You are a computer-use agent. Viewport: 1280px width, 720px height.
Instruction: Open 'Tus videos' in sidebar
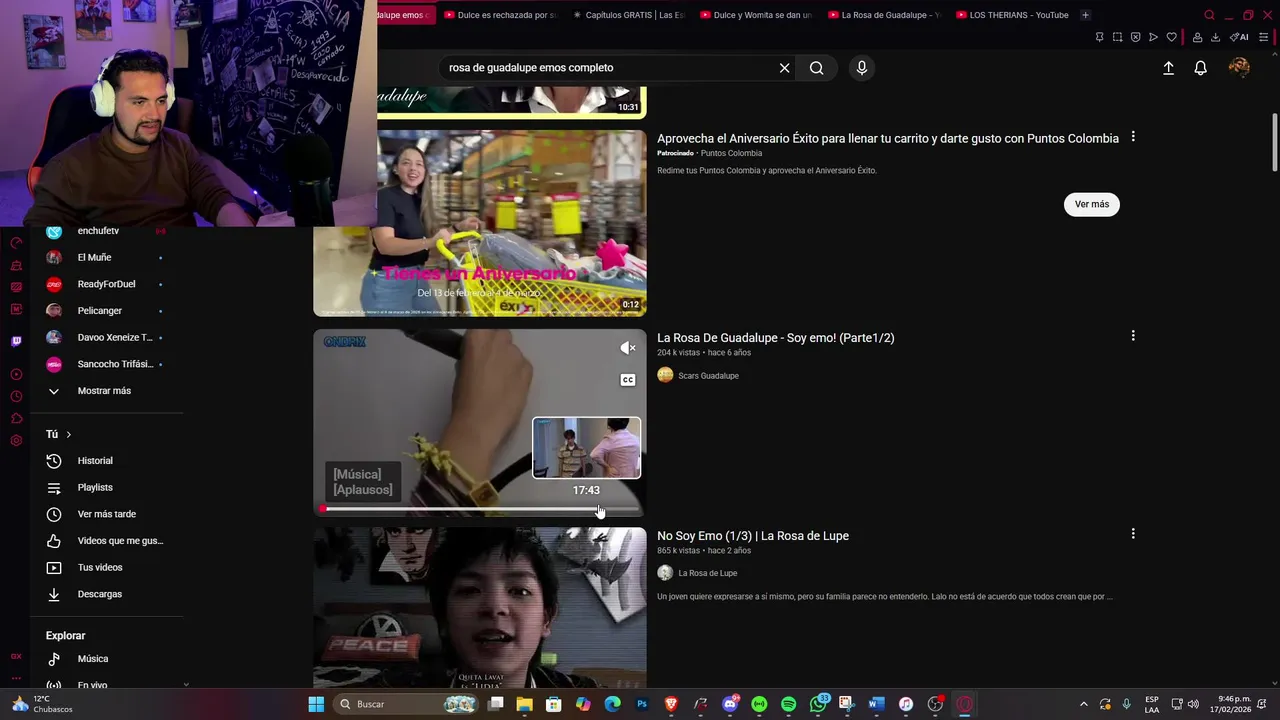pyautogui.click(x=100, y=567)
